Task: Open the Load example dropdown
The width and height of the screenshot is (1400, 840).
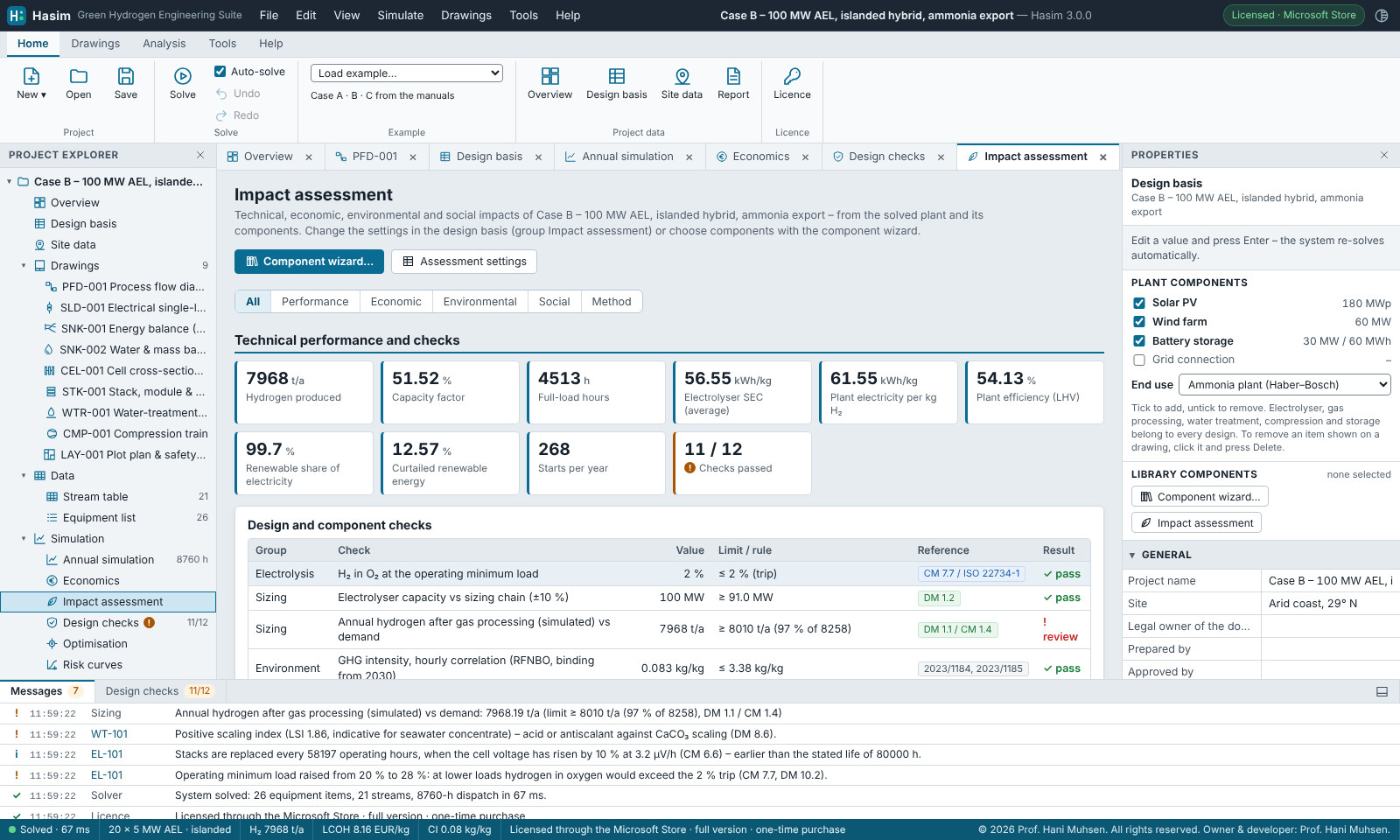Action: click(407, 73)
